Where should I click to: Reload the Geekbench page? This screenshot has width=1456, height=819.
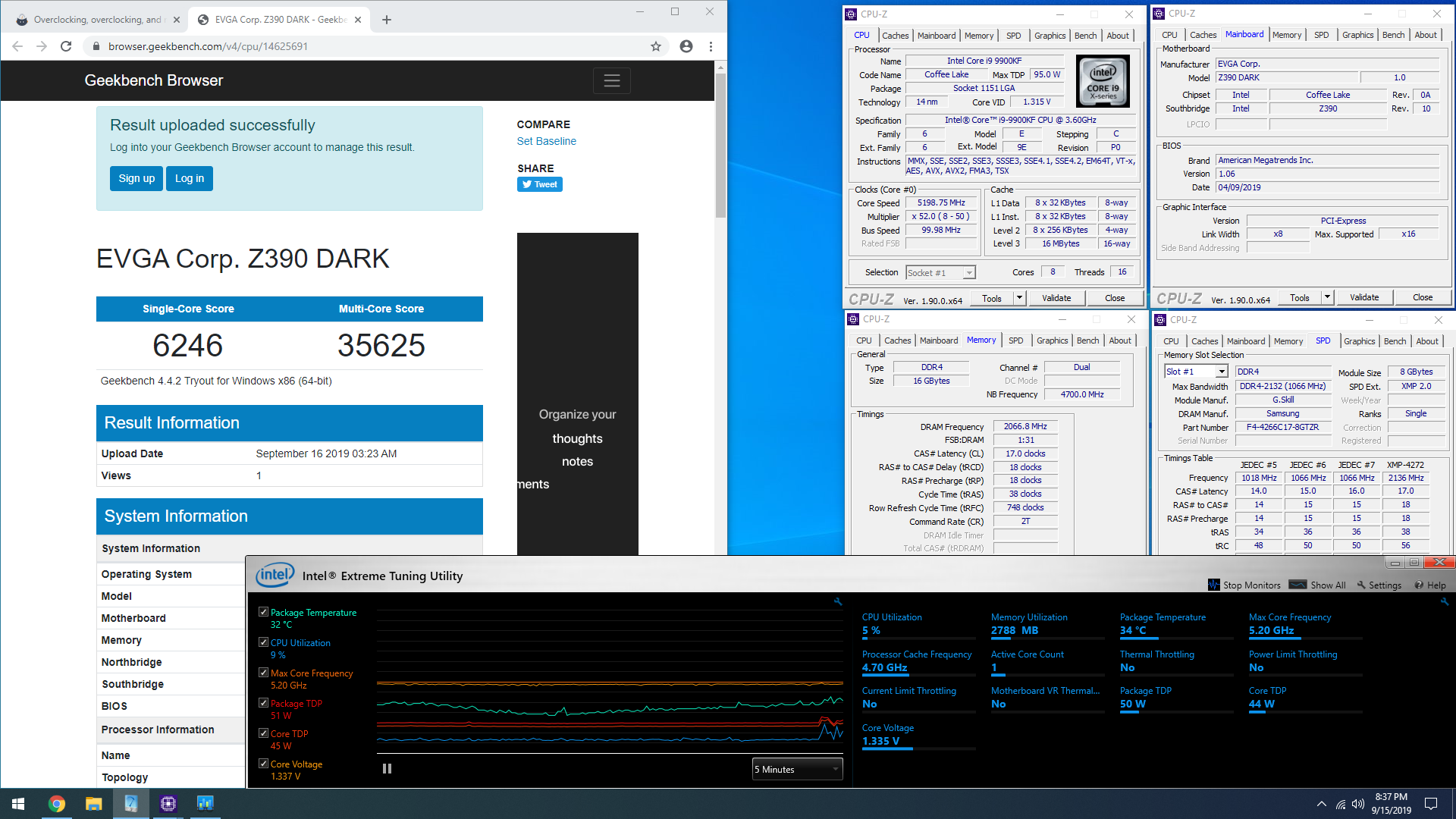point(66,46)
